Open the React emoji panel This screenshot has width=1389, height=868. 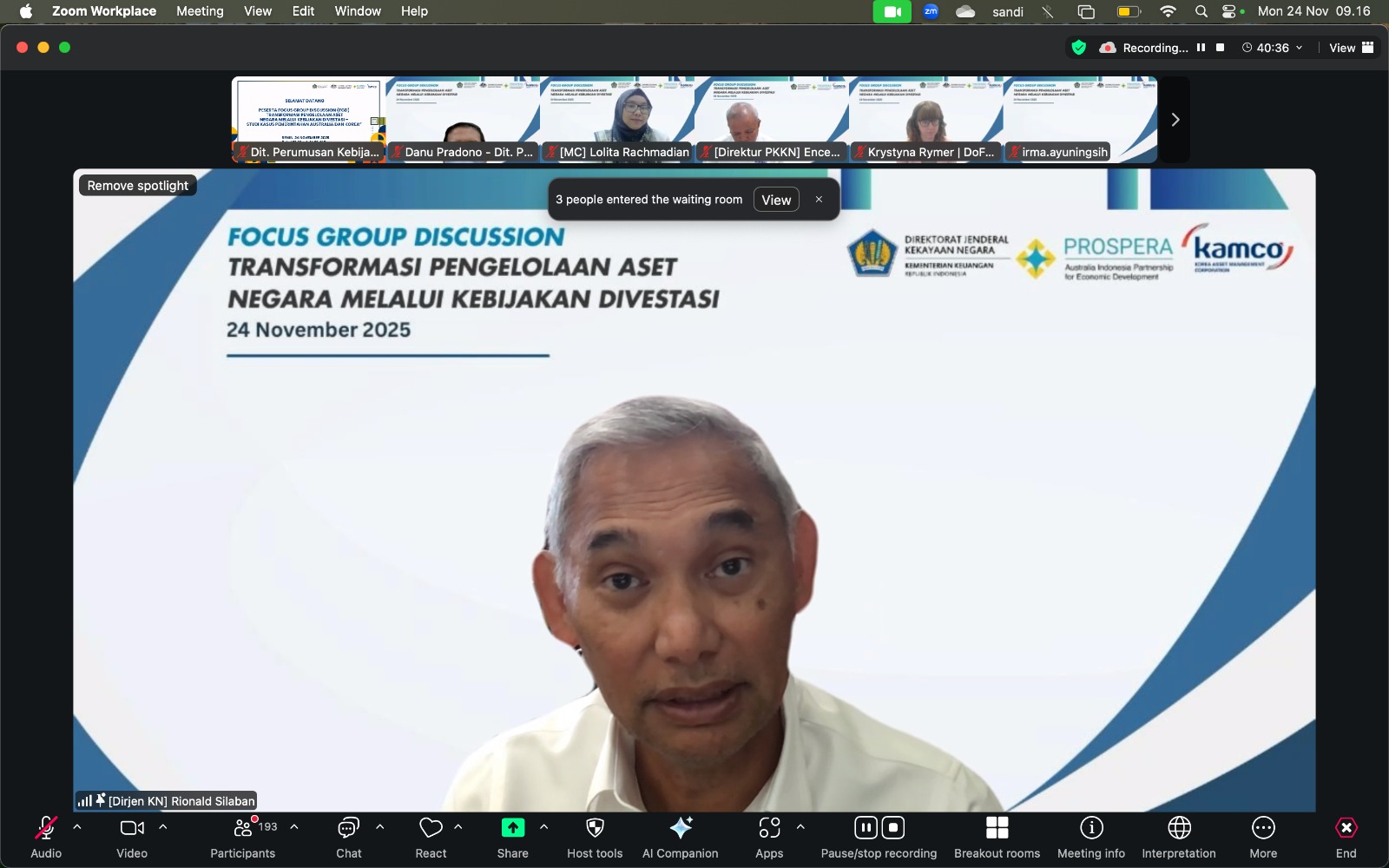[x=431, y=826]
